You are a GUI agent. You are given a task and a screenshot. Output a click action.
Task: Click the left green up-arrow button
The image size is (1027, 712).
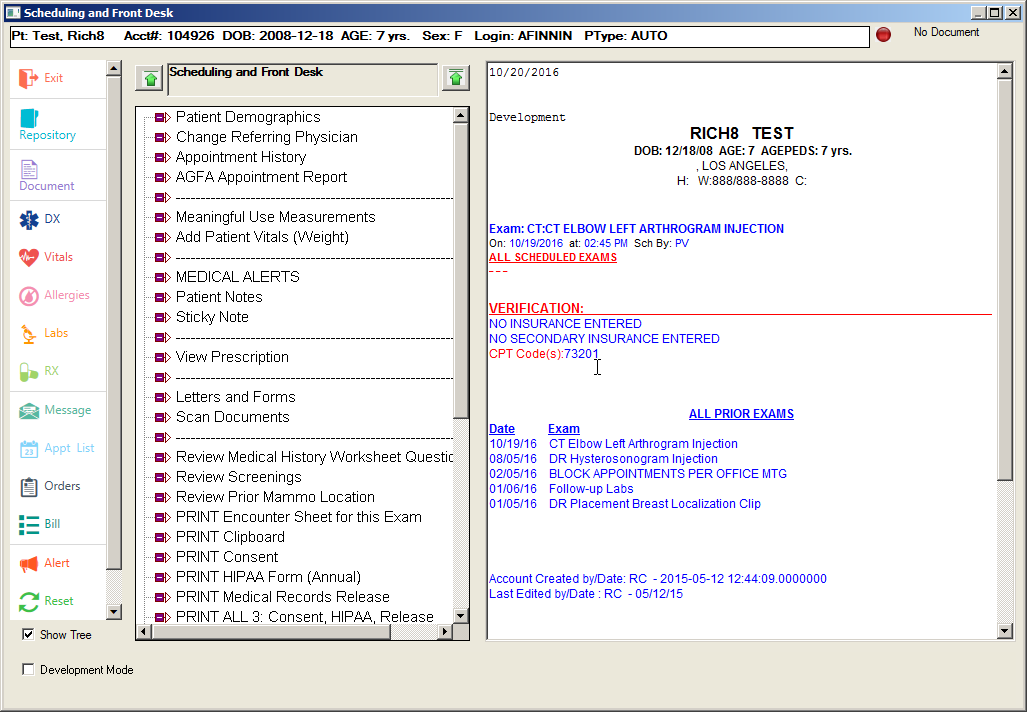[x=150, y=78]
